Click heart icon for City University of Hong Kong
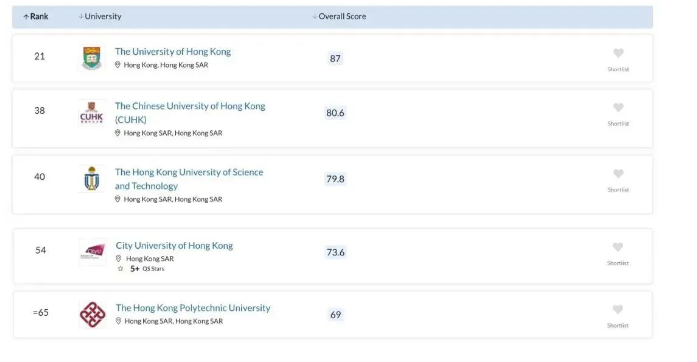This screenshot has width=697, height=362. 617,247
